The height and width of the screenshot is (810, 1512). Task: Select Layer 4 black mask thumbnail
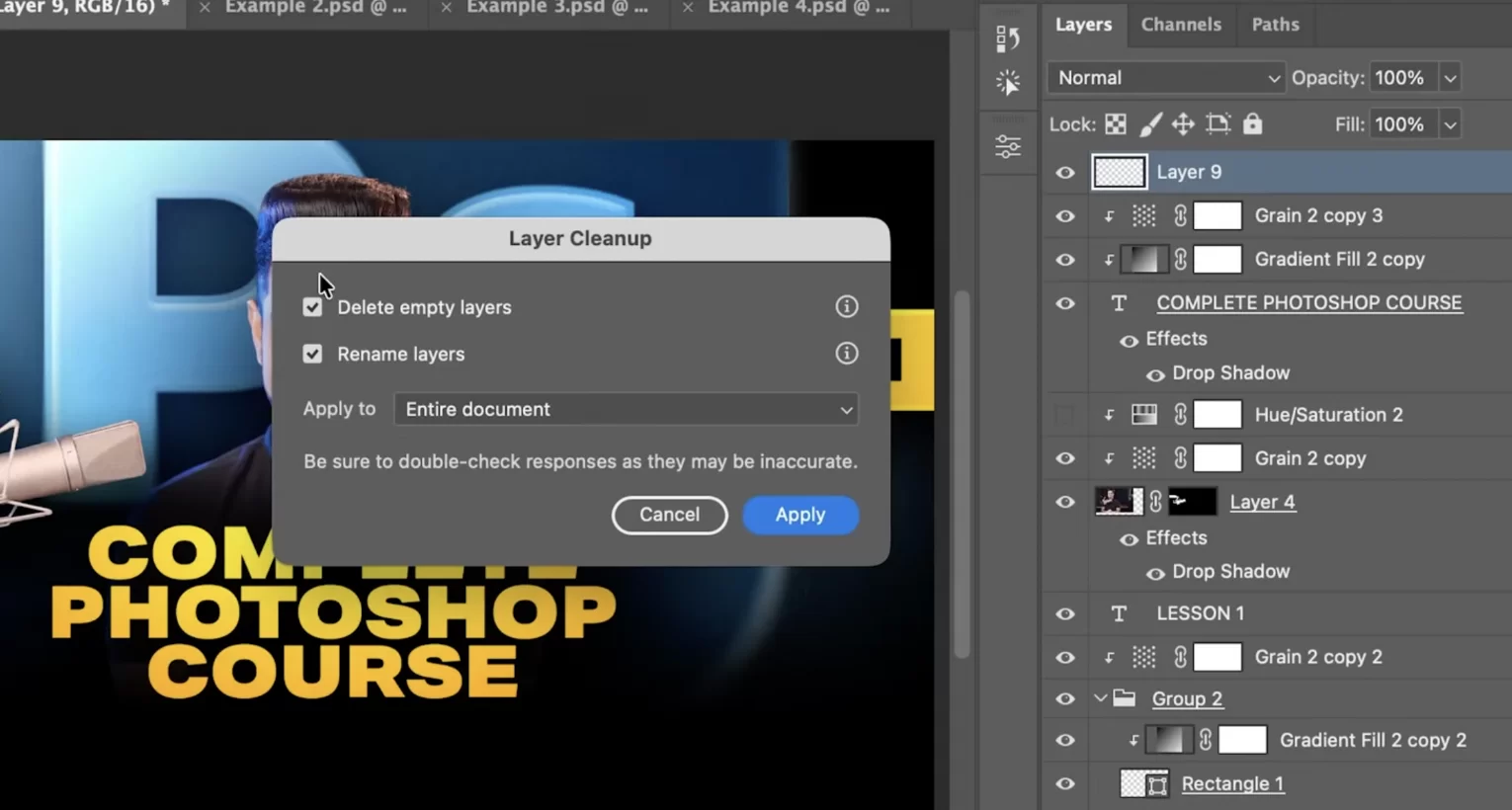coord(1193,502)
